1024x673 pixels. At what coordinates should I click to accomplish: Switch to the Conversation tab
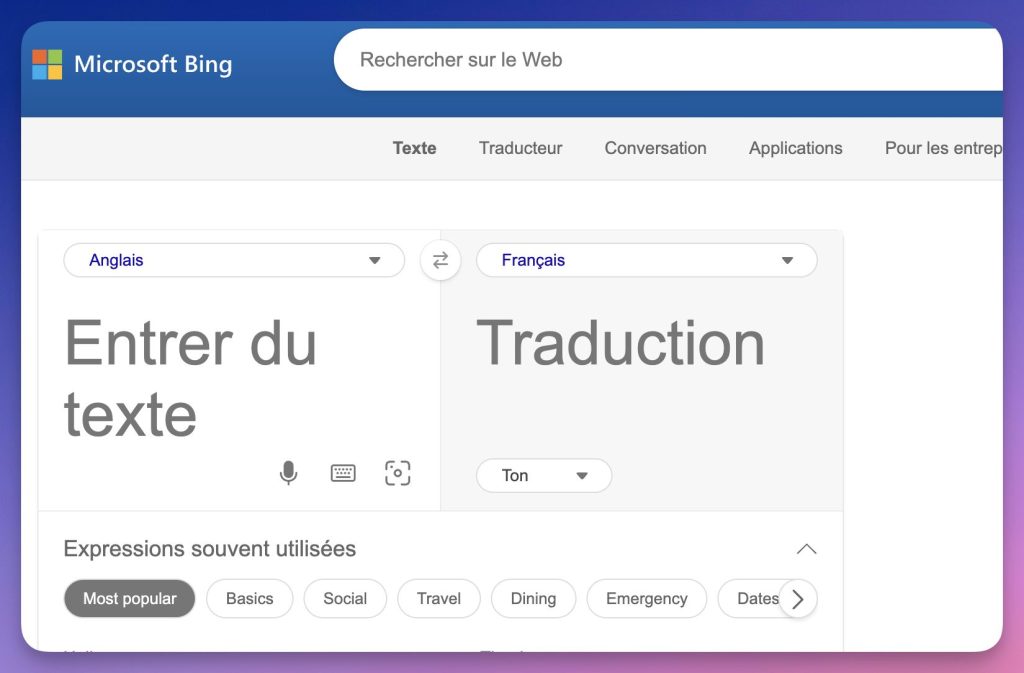click(655, 148)
